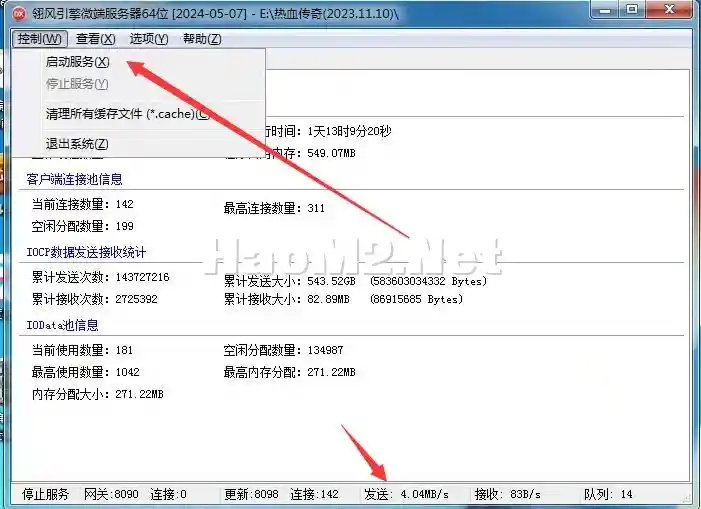Click 连接:142 in the status bar

point(314,494)
